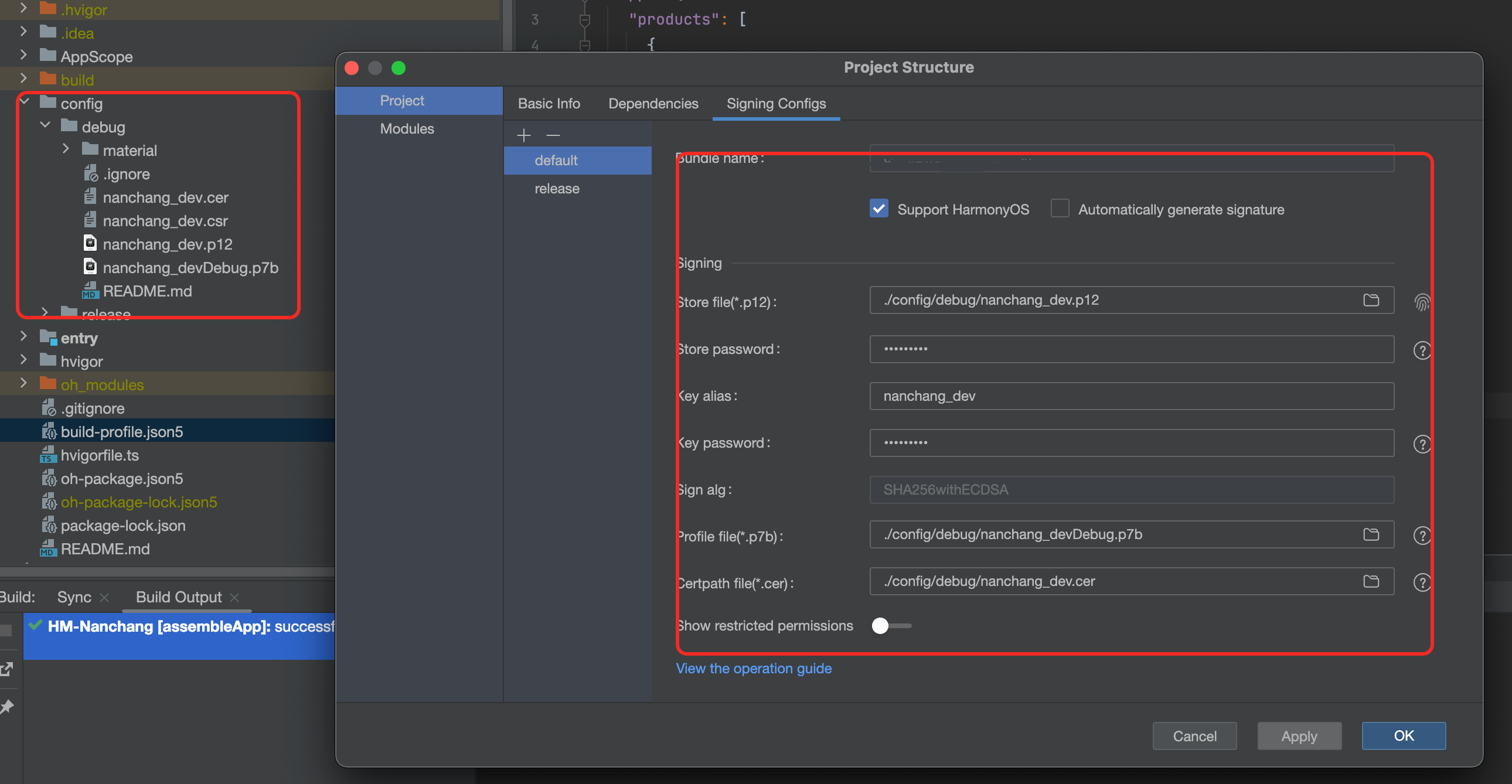Open help for Profile file p7b
This screenshot has height=784, width=1512.
click(1422, 535)
